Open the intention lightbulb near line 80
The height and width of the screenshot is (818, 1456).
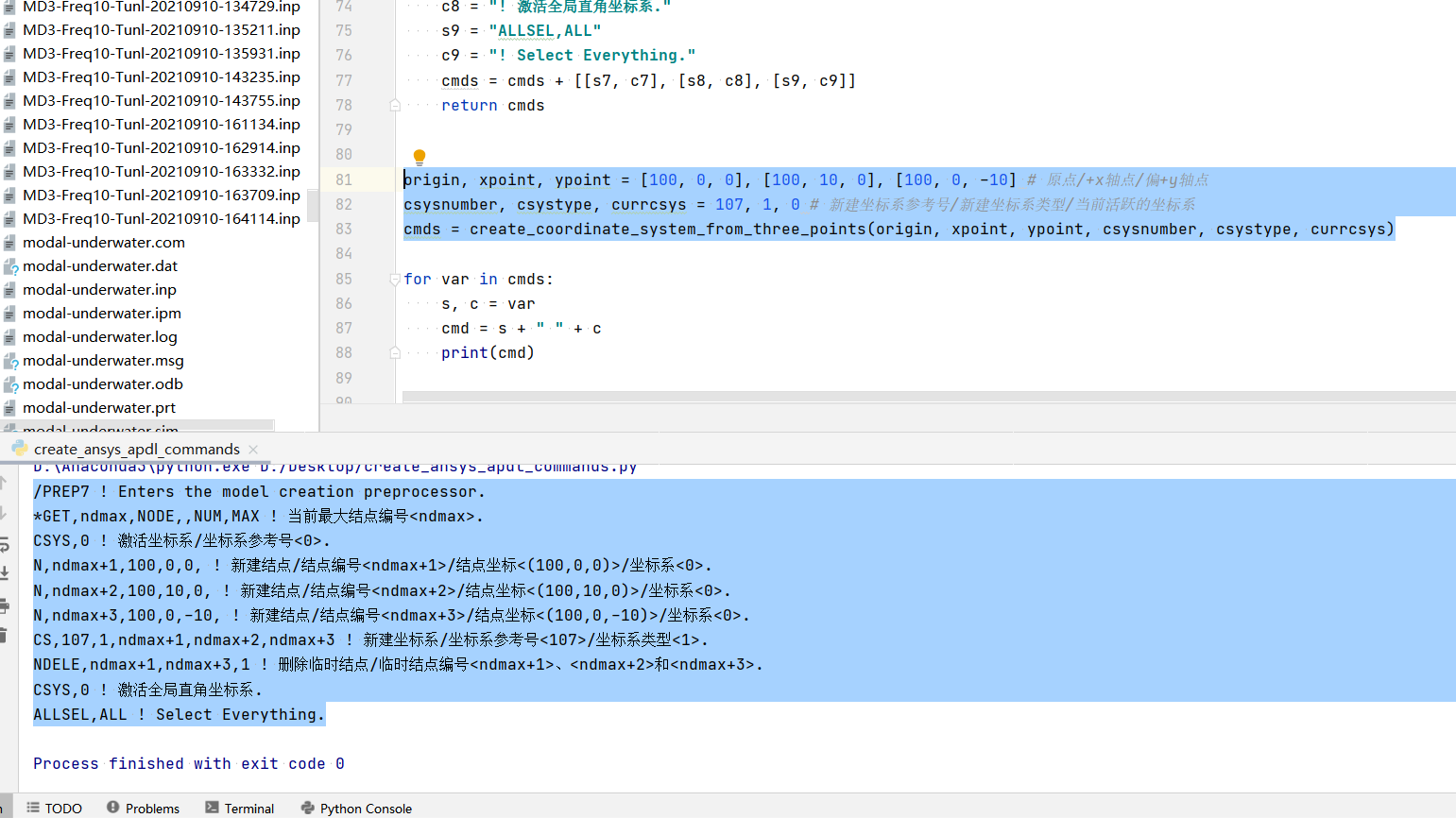pyautogui.click(x=419, y=157)
